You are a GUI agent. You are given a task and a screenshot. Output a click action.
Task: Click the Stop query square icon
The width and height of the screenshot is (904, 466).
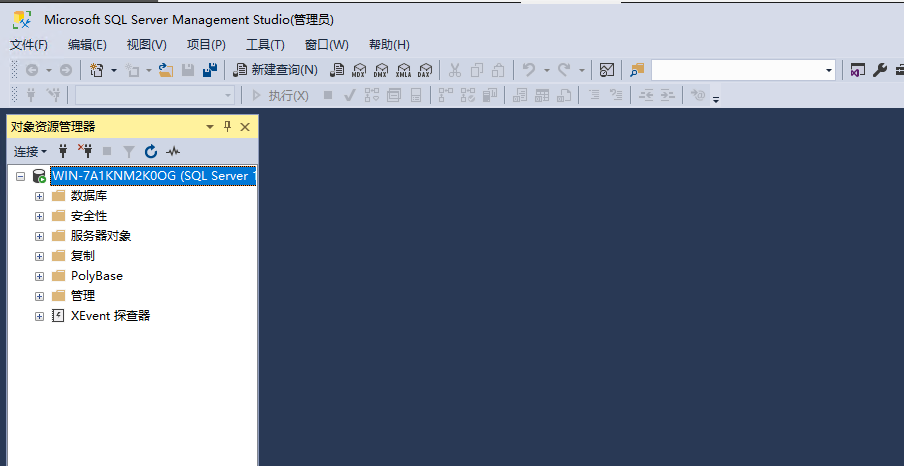[x=328, y=96]
